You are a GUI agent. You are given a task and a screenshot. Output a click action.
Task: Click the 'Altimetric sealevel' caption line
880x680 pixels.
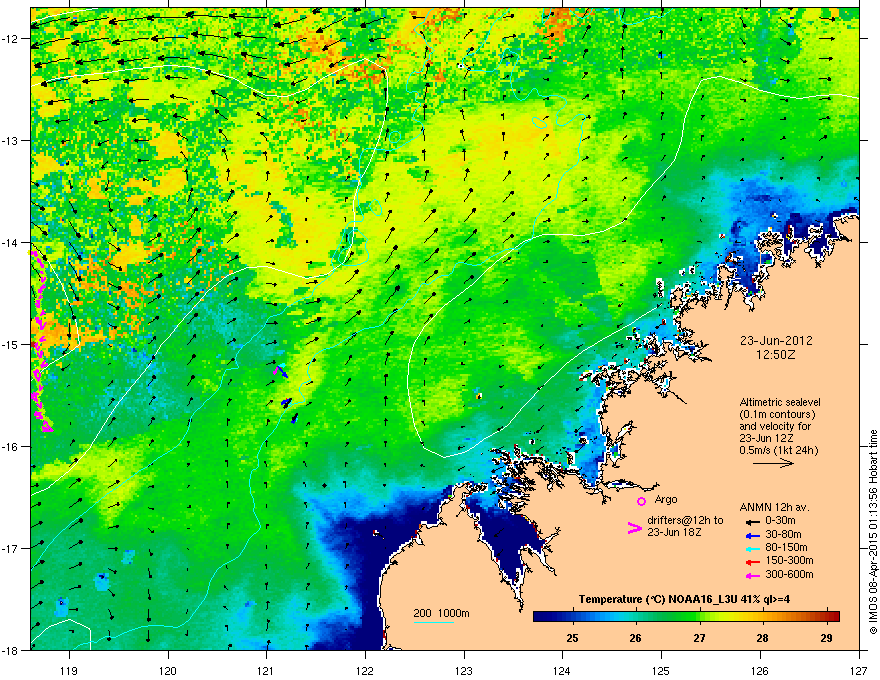tap(780, 402)
